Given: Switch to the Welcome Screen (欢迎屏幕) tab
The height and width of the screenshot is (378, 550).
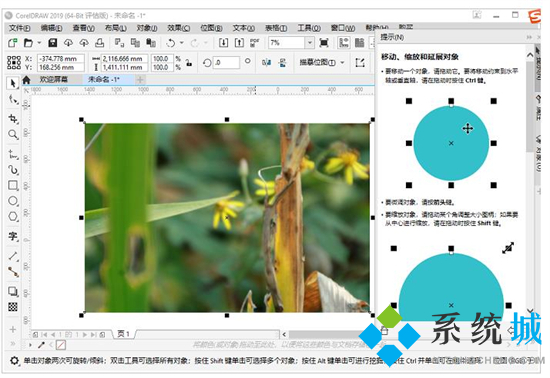Looking at the screenshot, I should coord(53,80).
